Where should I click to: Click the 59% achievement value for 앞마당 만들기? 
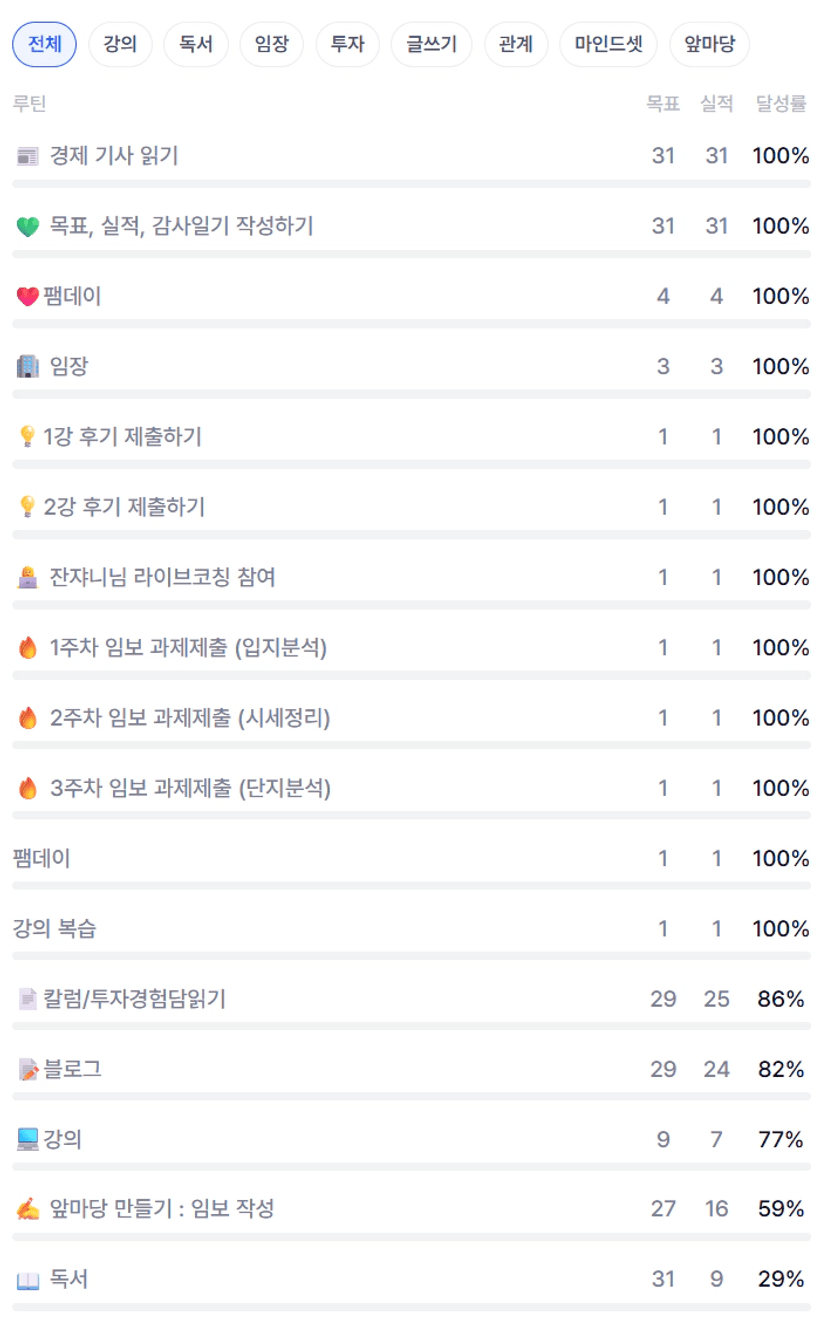click(781, 1209)
